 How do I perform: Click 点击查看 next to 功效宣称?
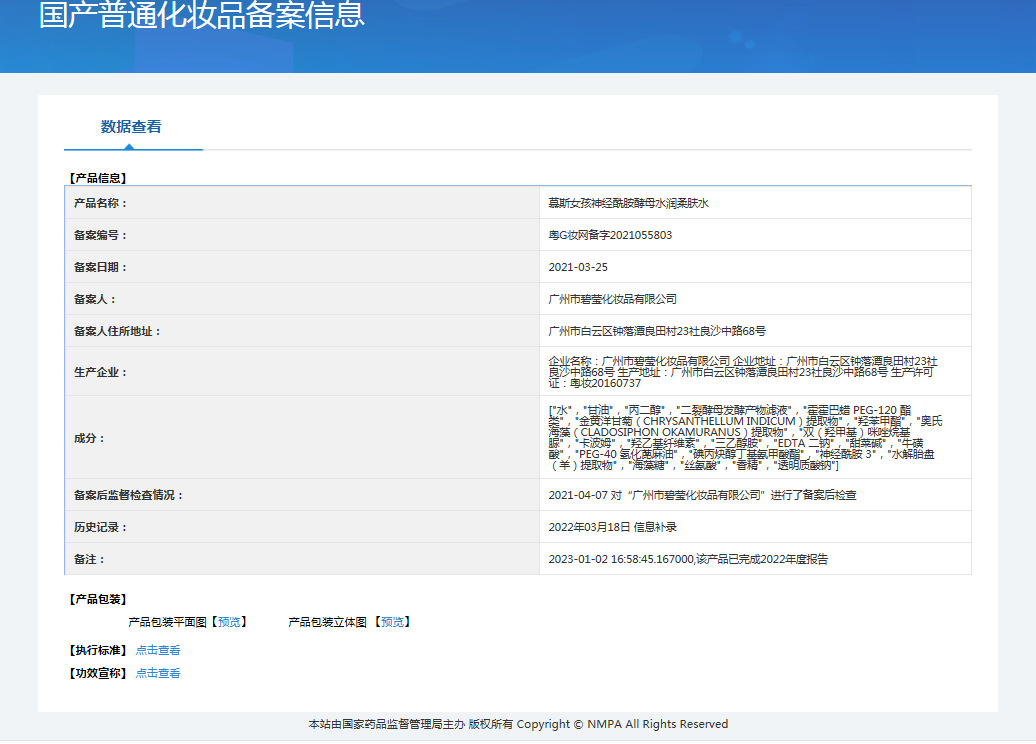pyautogui.click(x=158, y=673)
